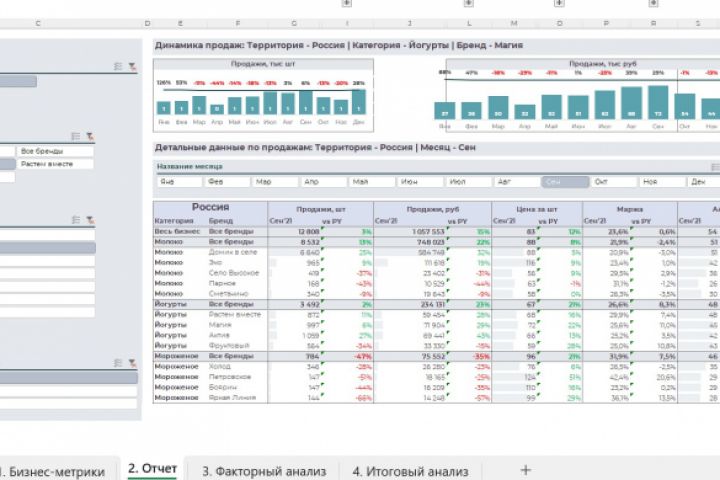Select the Весь бизнес row label
720x480 pixels.
pyautogui.click(x=177, y=232)
